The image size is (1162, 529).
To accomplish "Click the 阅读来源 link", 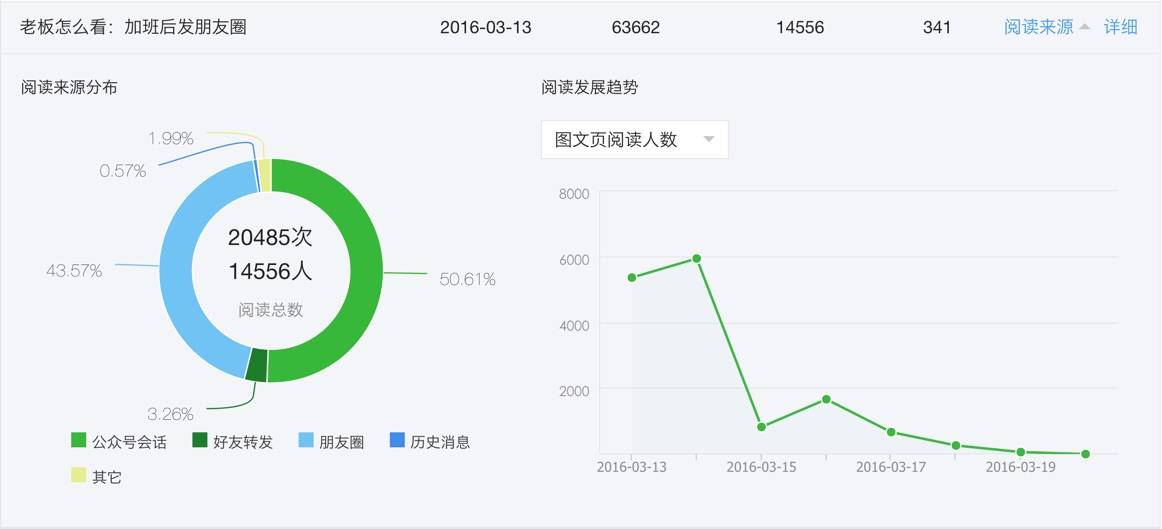I will [1038, 27].
